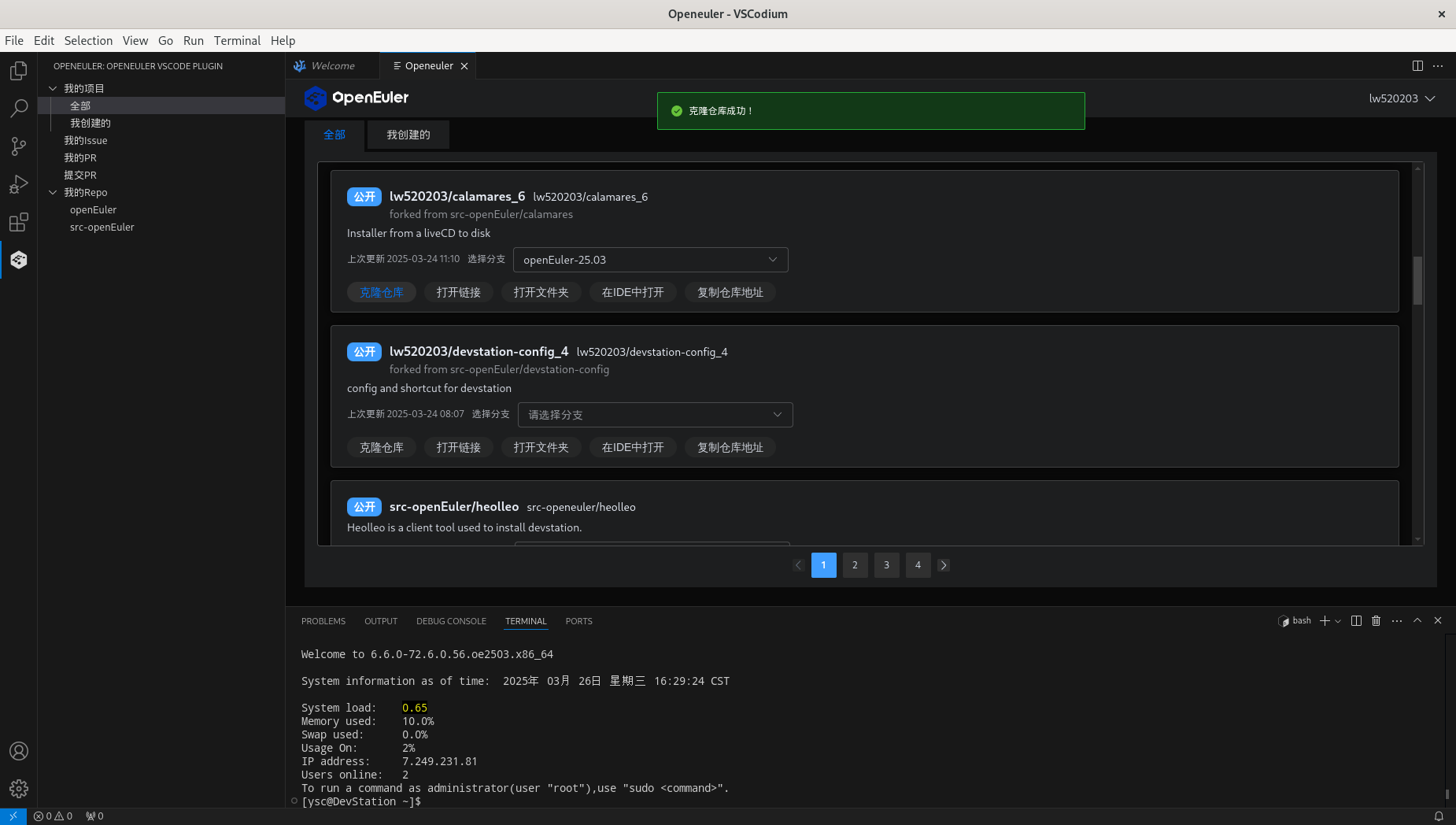Open the openEuler-25.03 branch dropdown
Viewport: 1456px width, 825px height.
[650, 260]
